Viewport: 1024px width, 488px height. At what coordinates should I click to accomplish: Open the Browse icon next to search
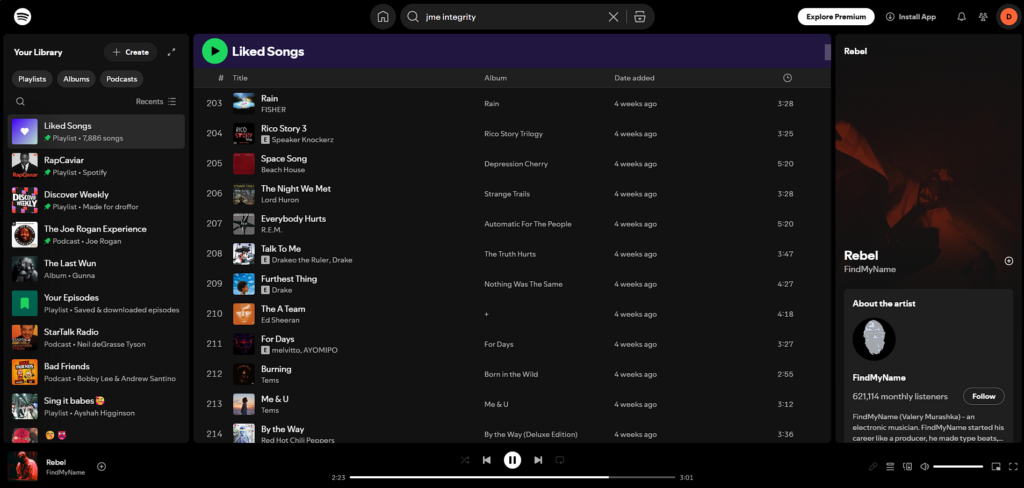(639, 17)
